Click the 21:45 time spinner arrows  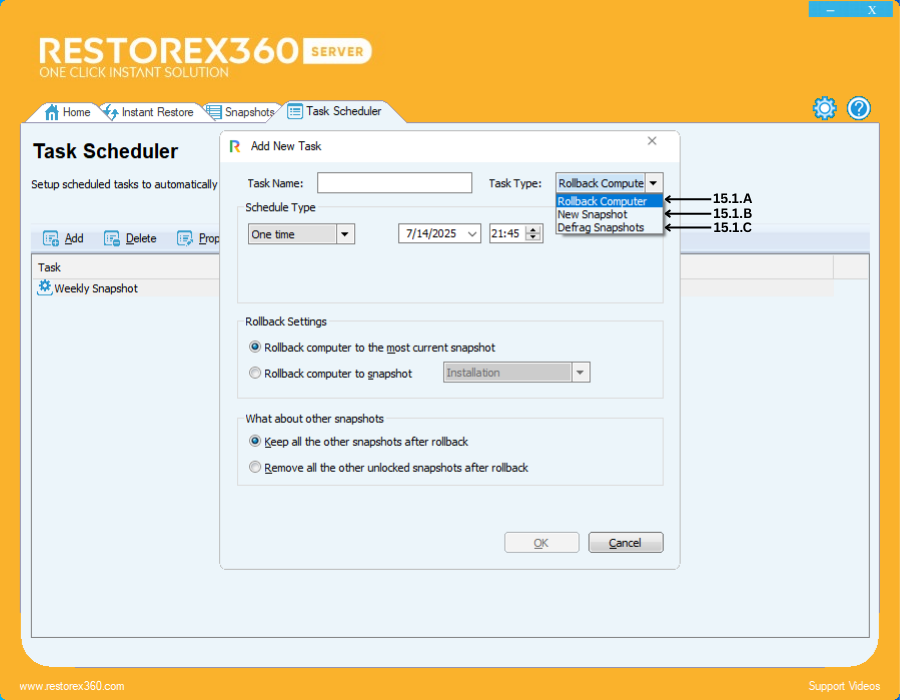534,234
